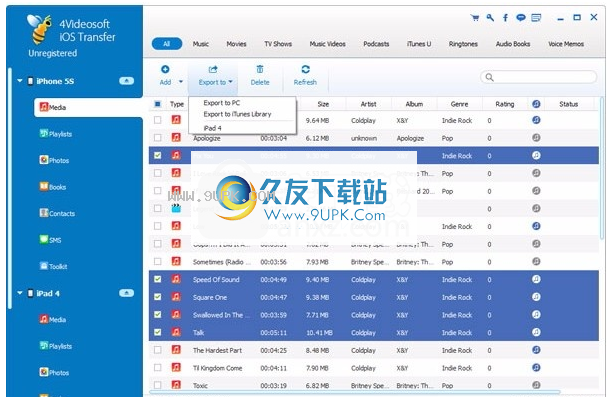The height and width of the screenshot is (397, 608).
Task: Click the Refresh arrows icon
Action: click(306, 69)
